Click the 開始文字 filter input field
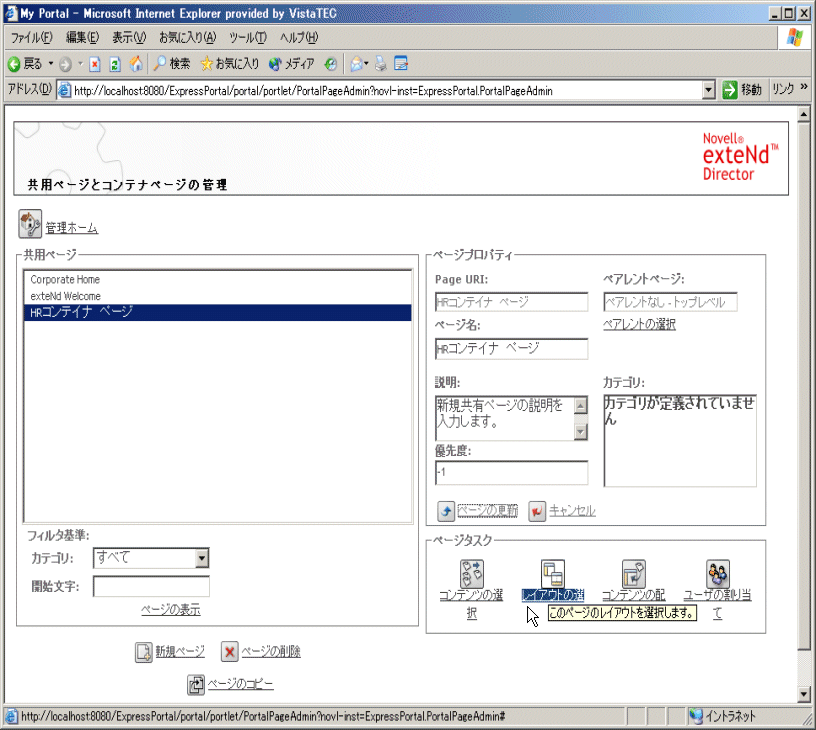 pos(151,586)
